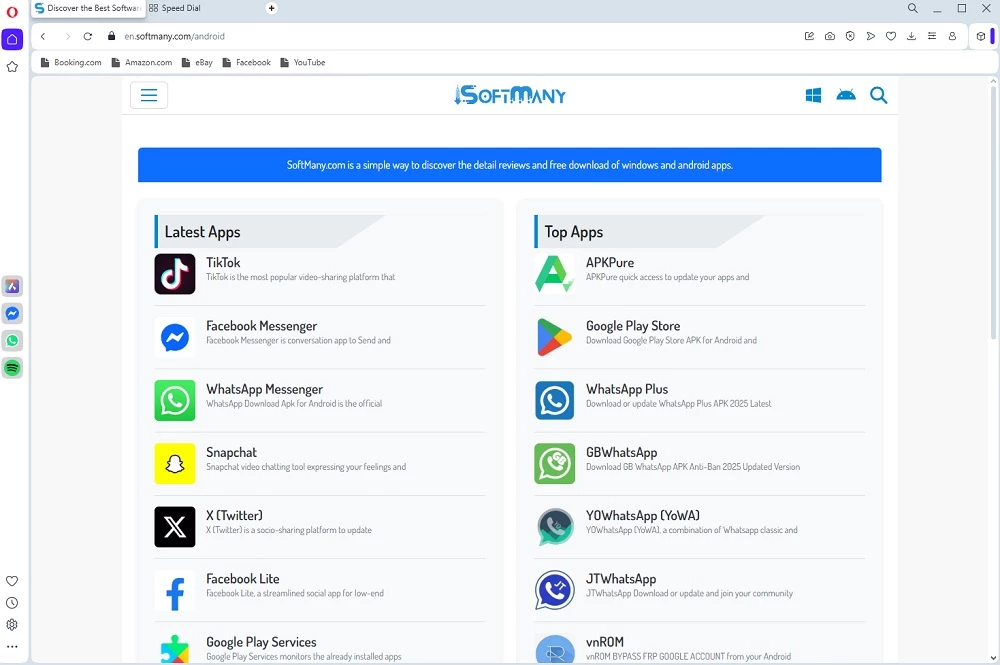This screenshot has width=1000, height=665.
Task: Click the Windows apps icon on SoftMany
Action: tap(813, 95)
